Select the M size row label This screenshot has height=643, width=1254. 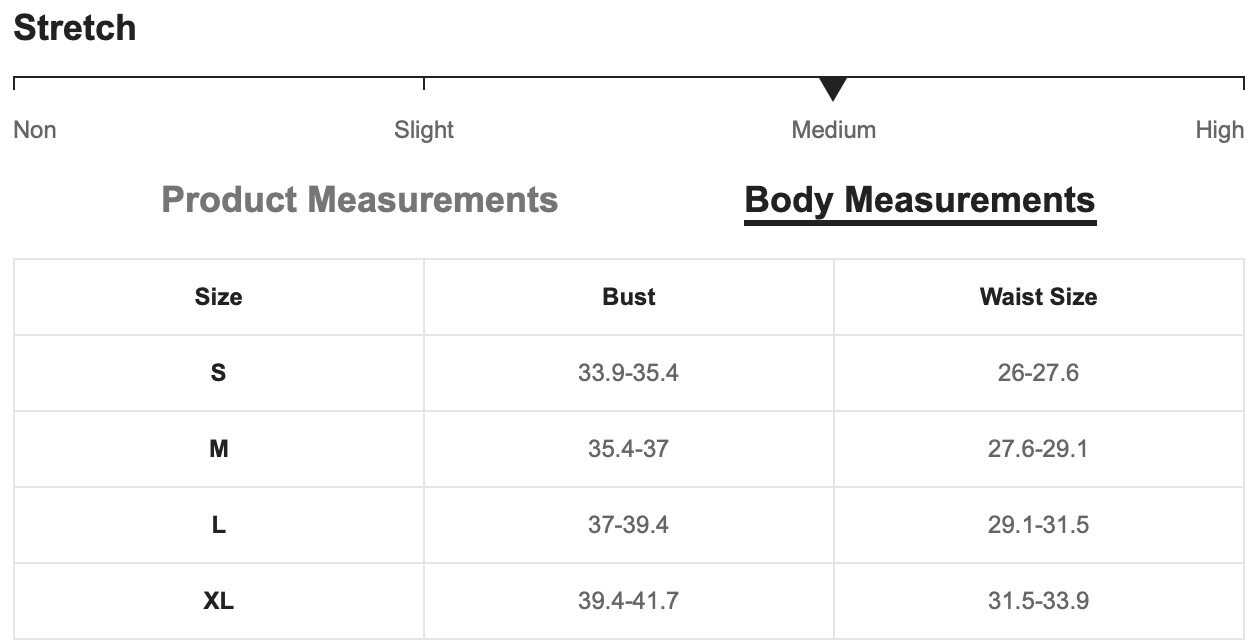click(x=218, y=449)
